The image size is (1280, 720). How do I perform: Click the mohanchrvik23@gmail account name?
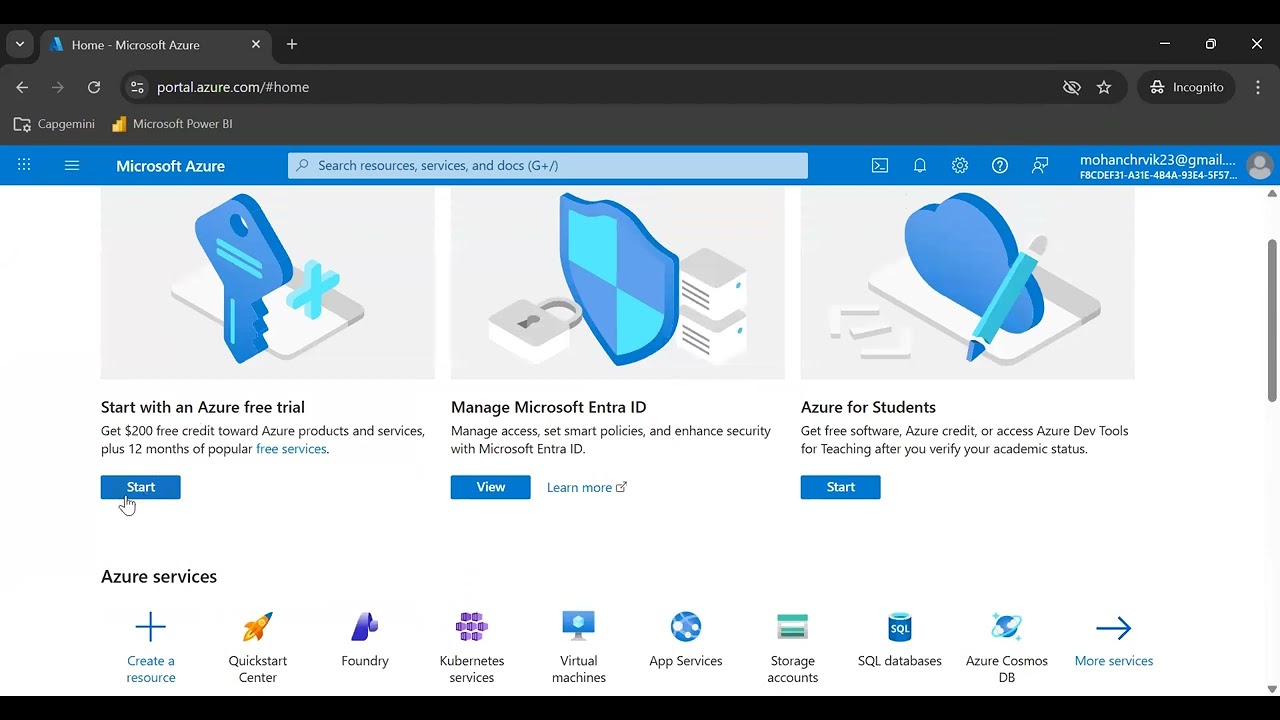click(1158, 160)
